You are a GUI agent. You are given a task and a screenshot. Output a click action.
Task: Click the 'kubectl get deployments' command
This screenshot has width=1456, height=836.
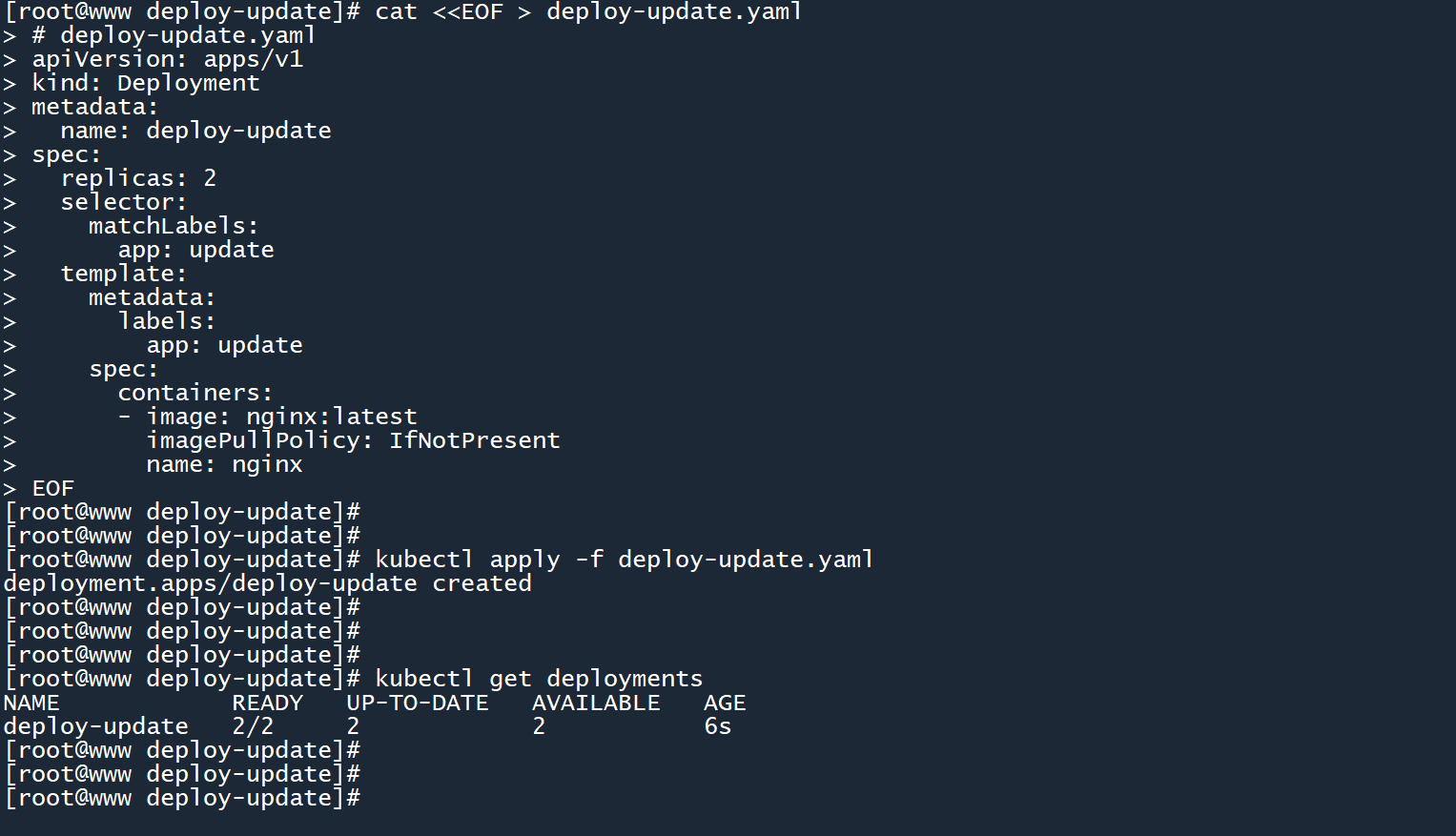(x=538, y=679)
